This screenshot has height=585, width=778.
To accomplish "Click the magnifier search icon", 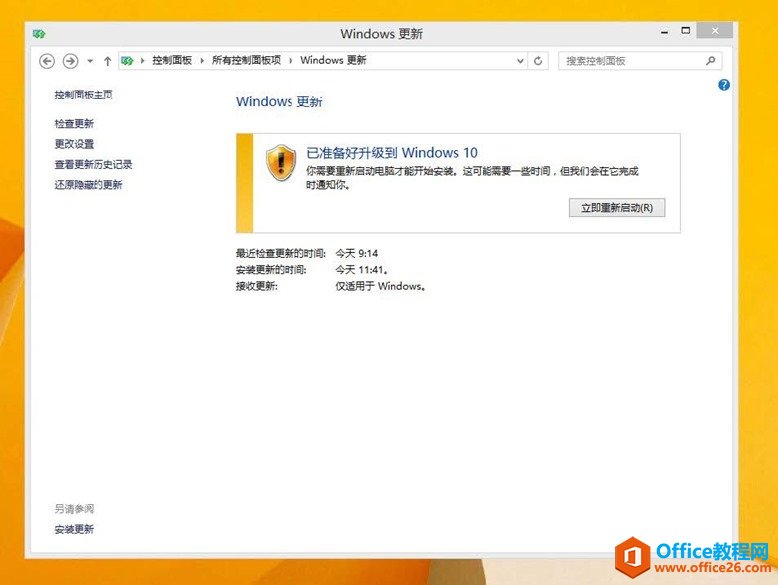I will [x=711, y=61].
